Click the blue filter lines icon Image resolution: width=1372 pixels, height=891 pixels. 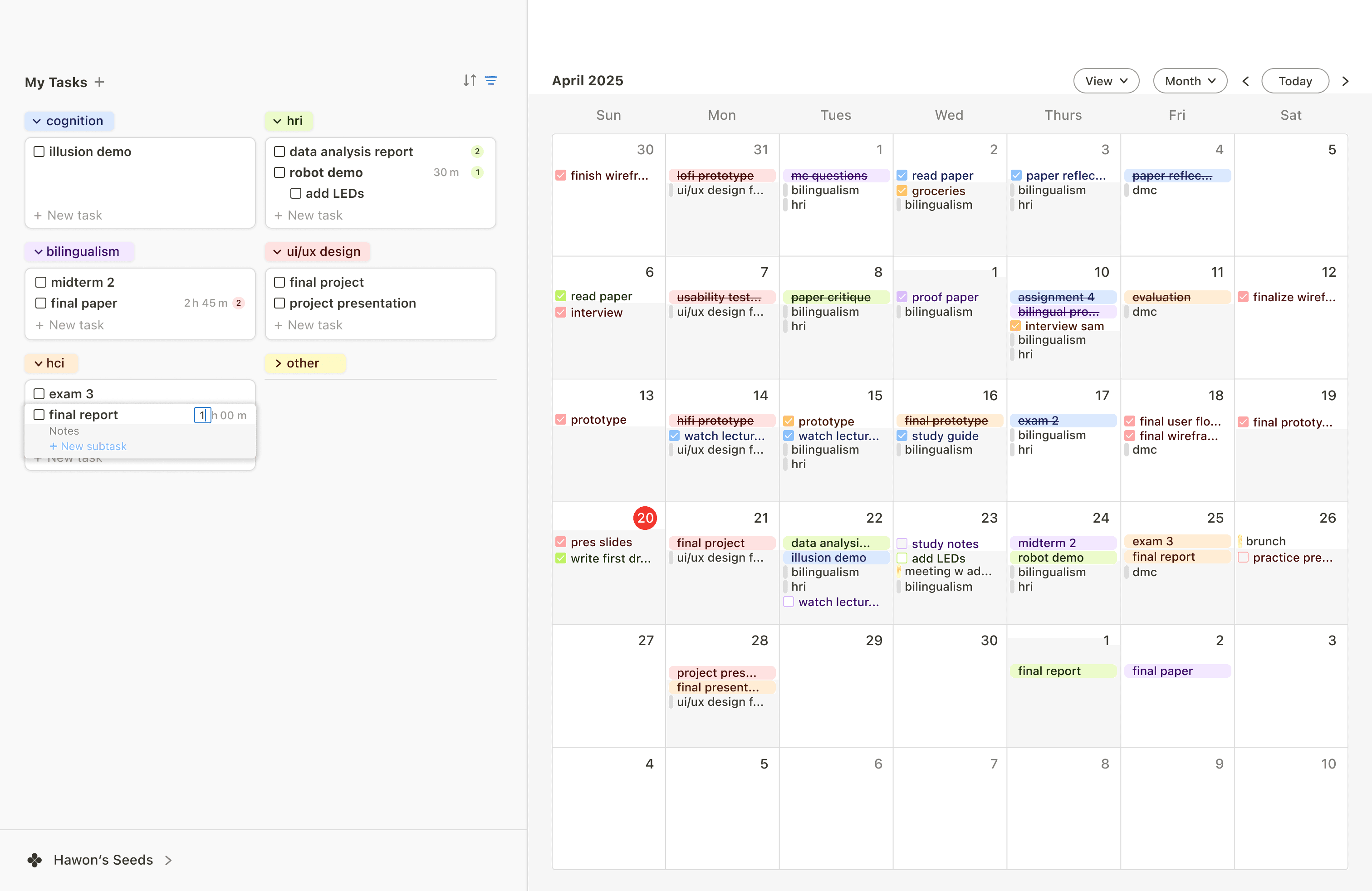(x=490, y=81)
